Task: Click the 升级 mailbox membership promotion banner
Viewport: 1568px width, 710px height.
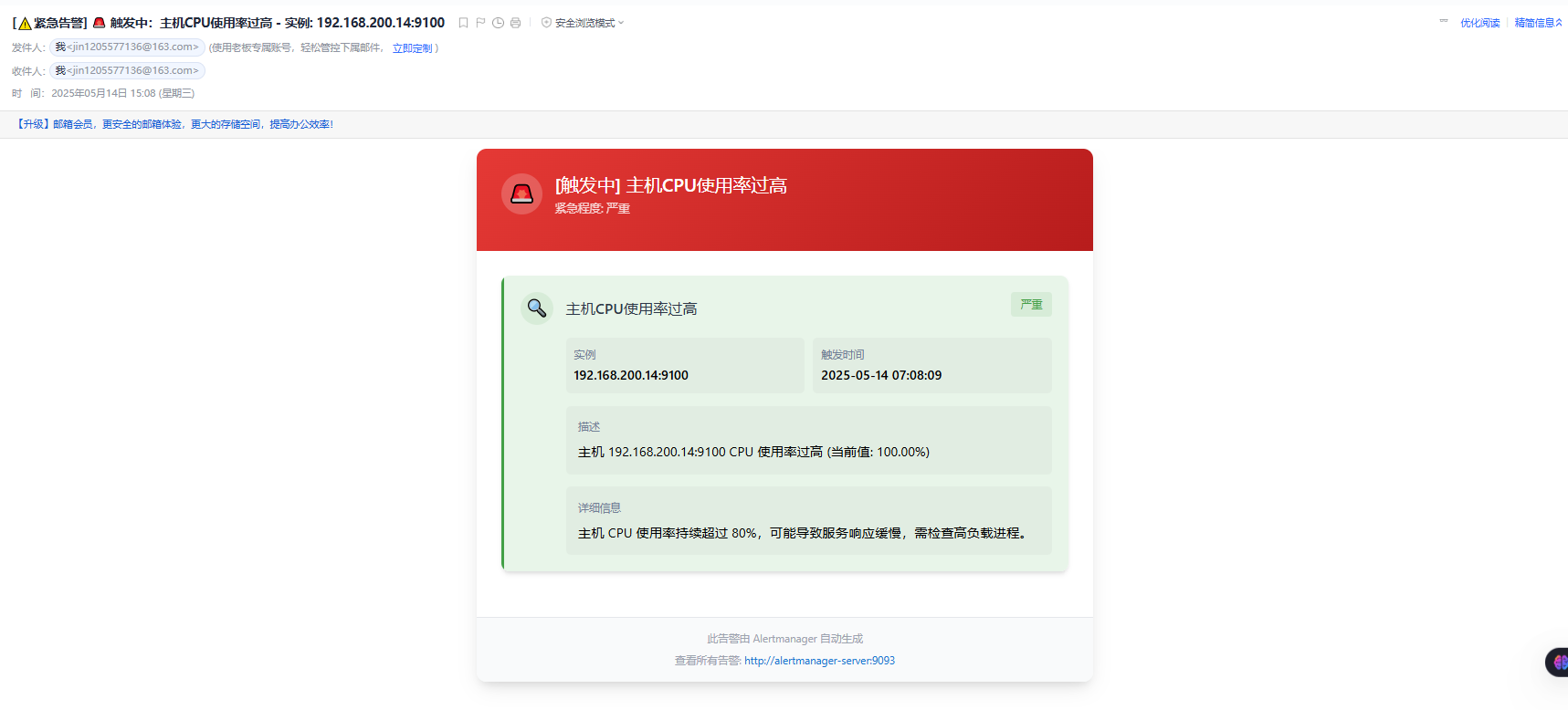Action: (x=175, y=124)
